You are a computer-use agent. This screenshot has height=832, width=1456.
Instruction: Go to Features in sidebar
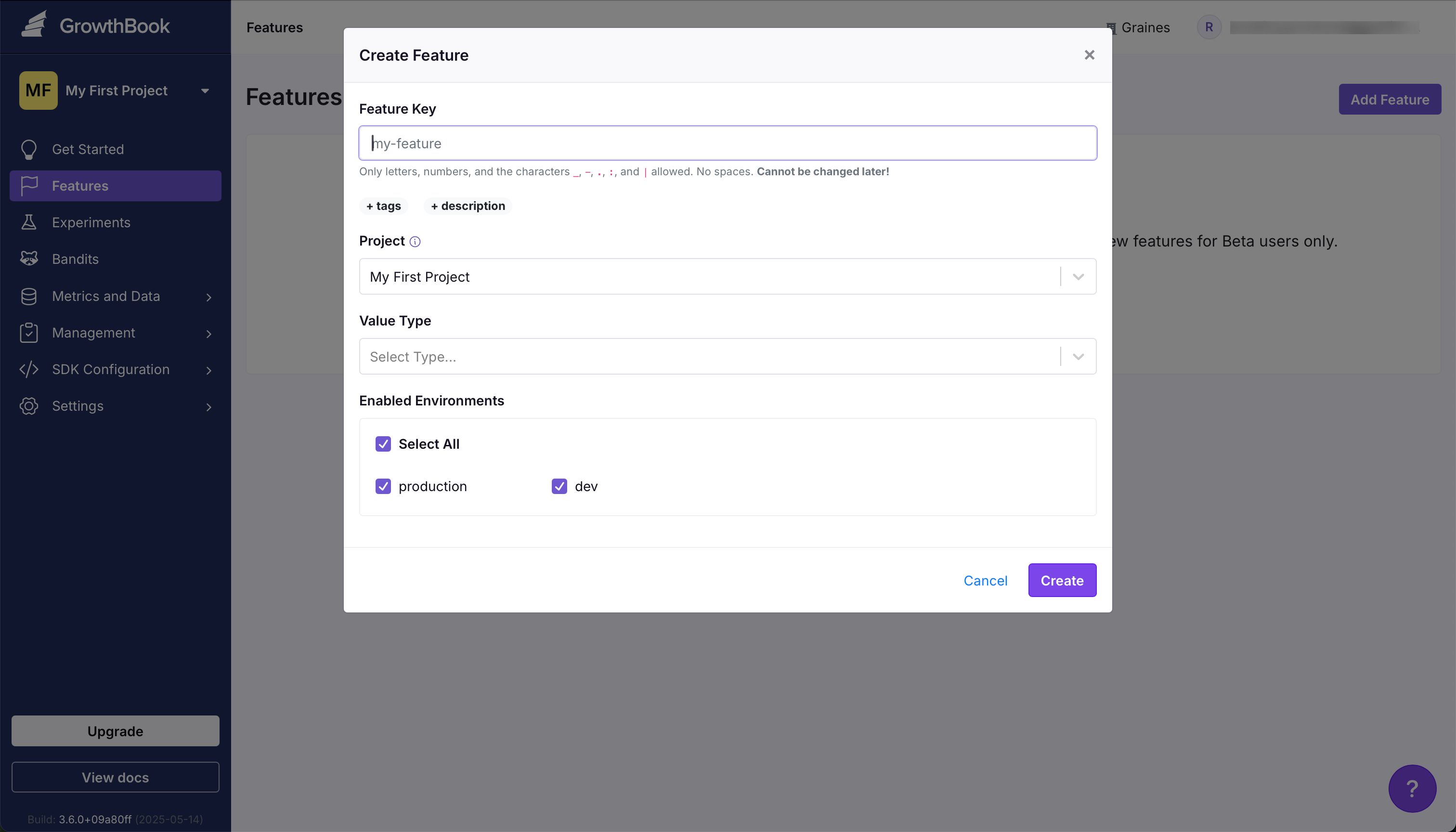[116, 186]
